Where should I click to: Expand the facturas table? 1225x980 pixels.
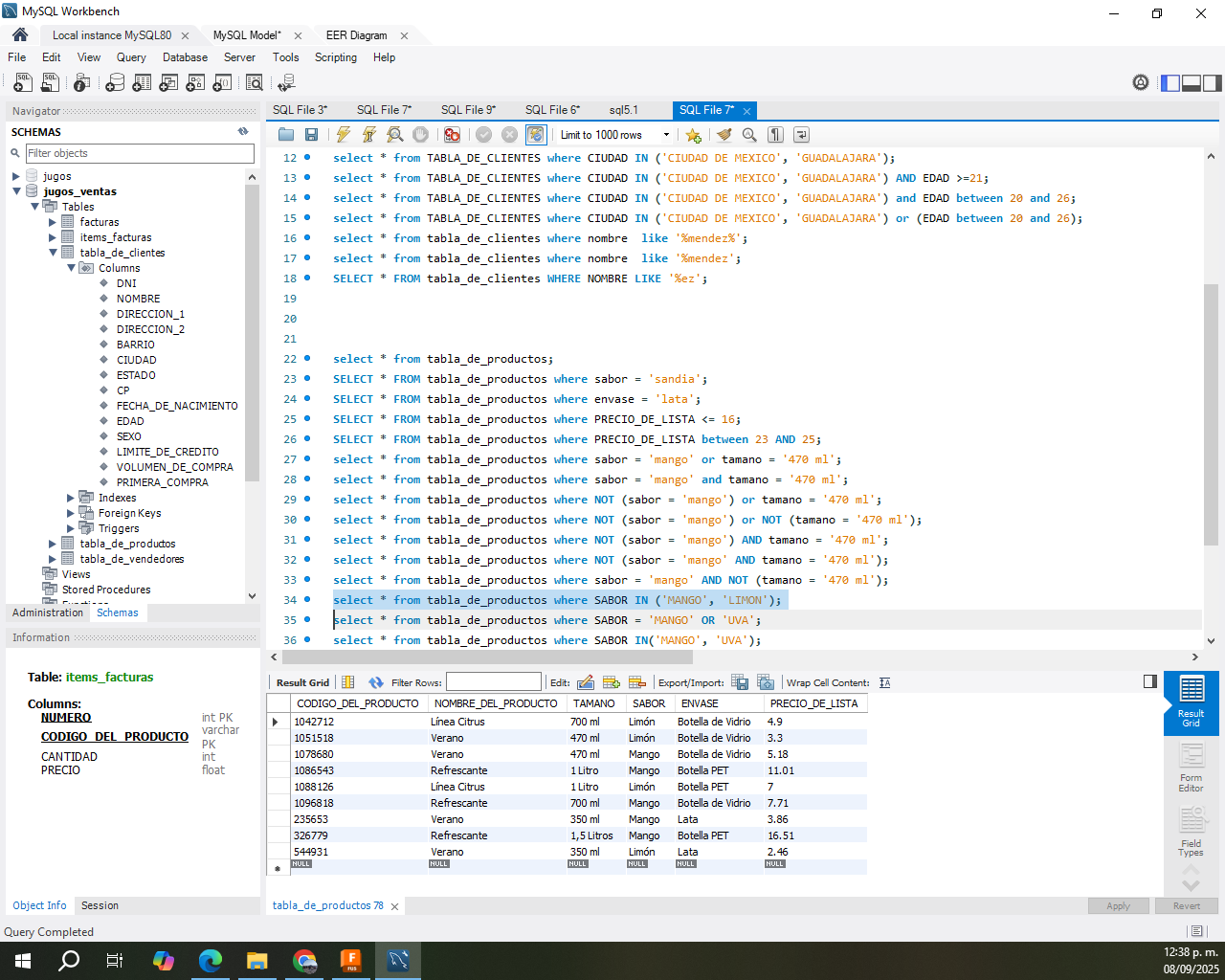coord(53,222)
